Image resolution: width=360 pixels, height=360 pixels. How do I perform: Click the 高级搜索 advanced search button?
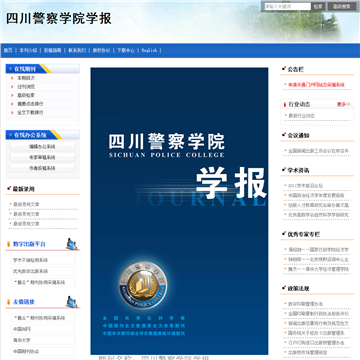coord(342,6)
